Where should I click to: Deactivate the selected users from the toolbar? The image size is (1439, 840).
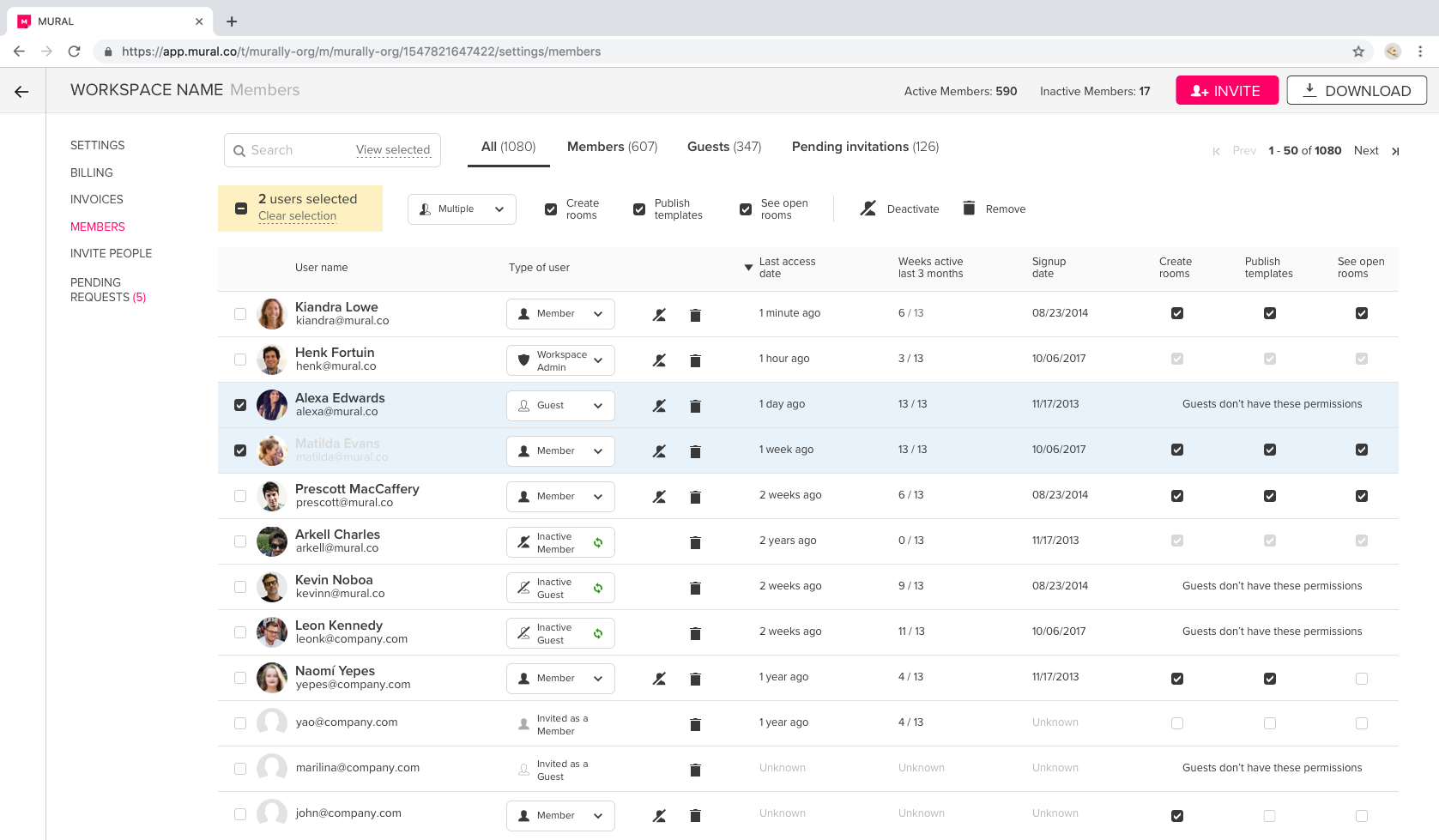pyautogui.click(x=899, y=209)
